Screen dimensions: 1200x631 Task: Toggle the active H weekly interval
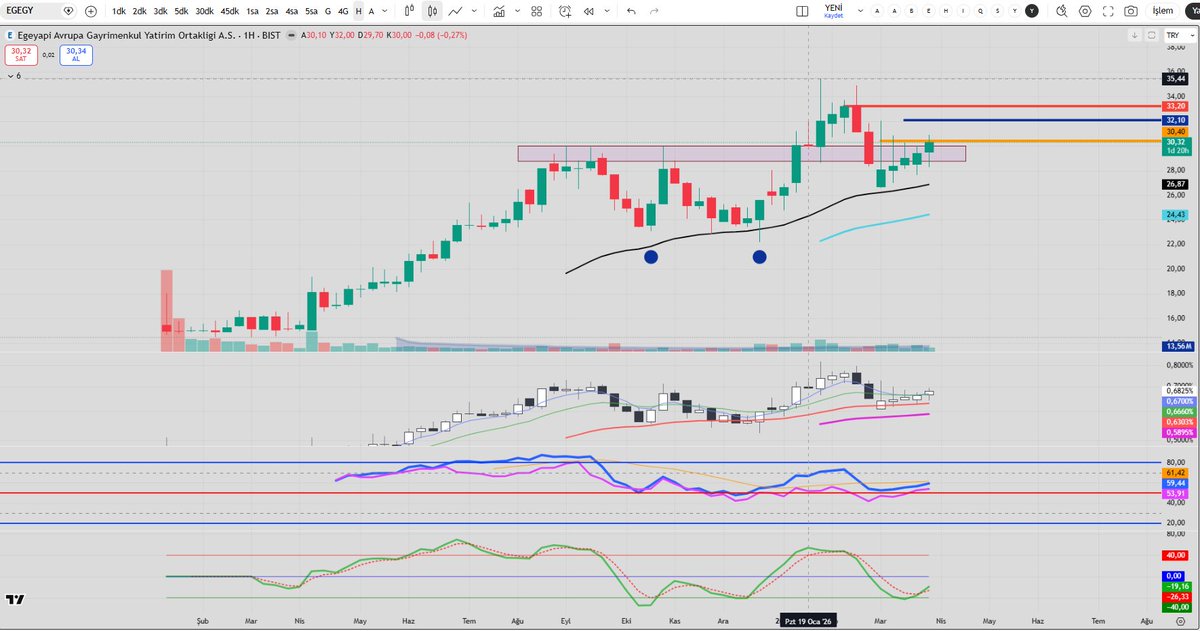(x=358, y=11)
